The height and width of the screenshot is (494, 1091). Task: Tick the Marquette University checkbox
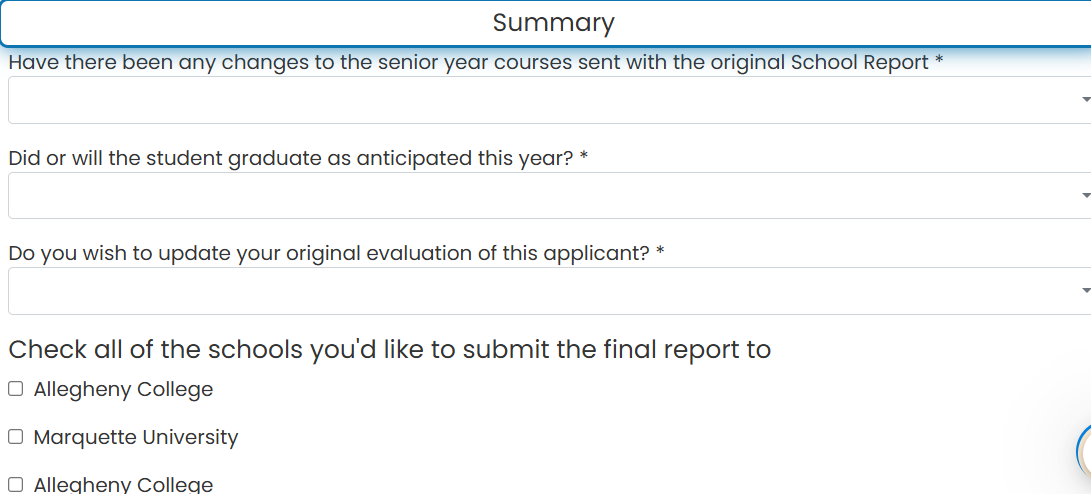click(x=15, y=437)
